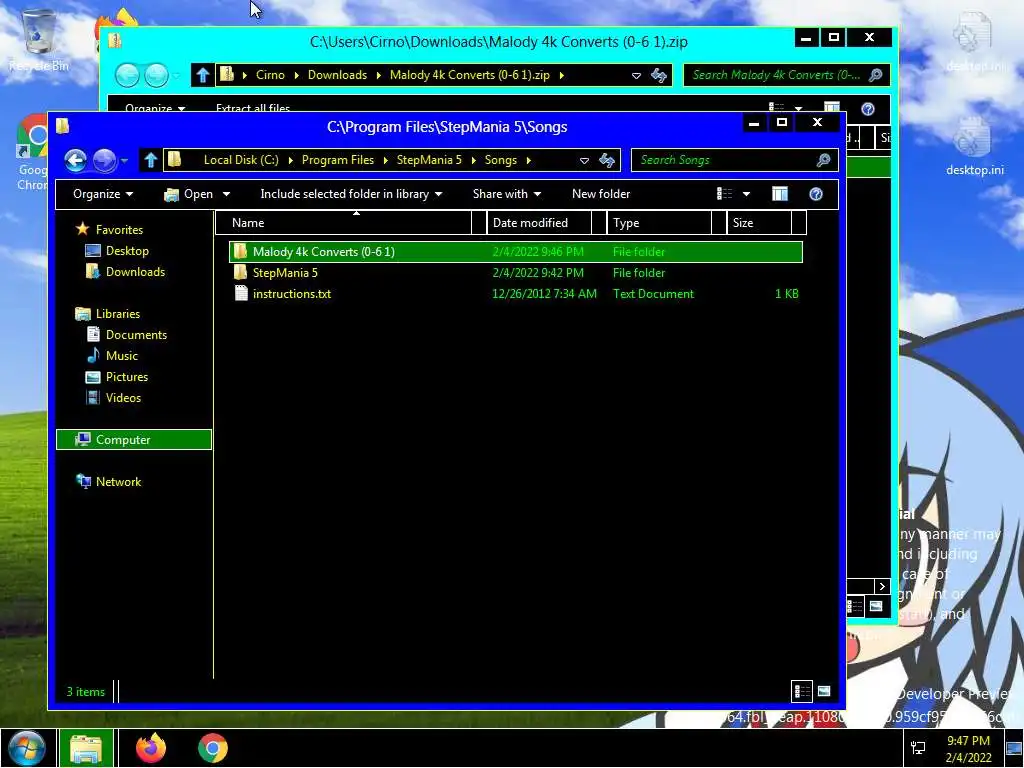Image resolution: width=1024 pixels, height=768 pixels.
Task: Select Libraries in navigation pane
Action: (x=118, y=314)
